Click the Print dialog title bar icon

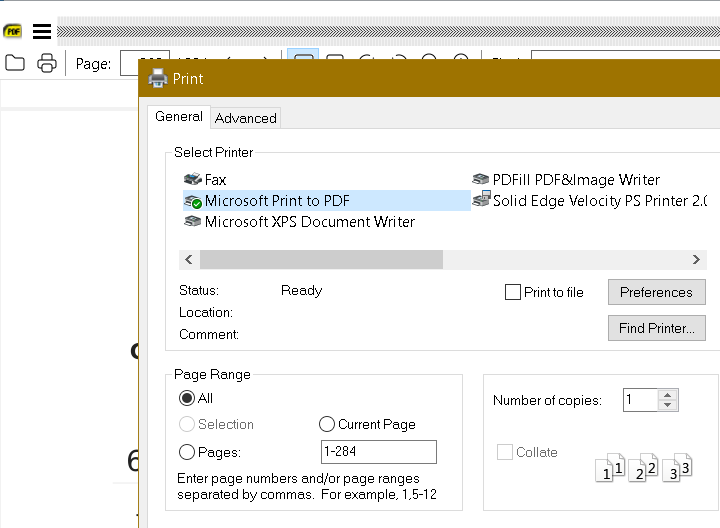click(x=158, y=78)
